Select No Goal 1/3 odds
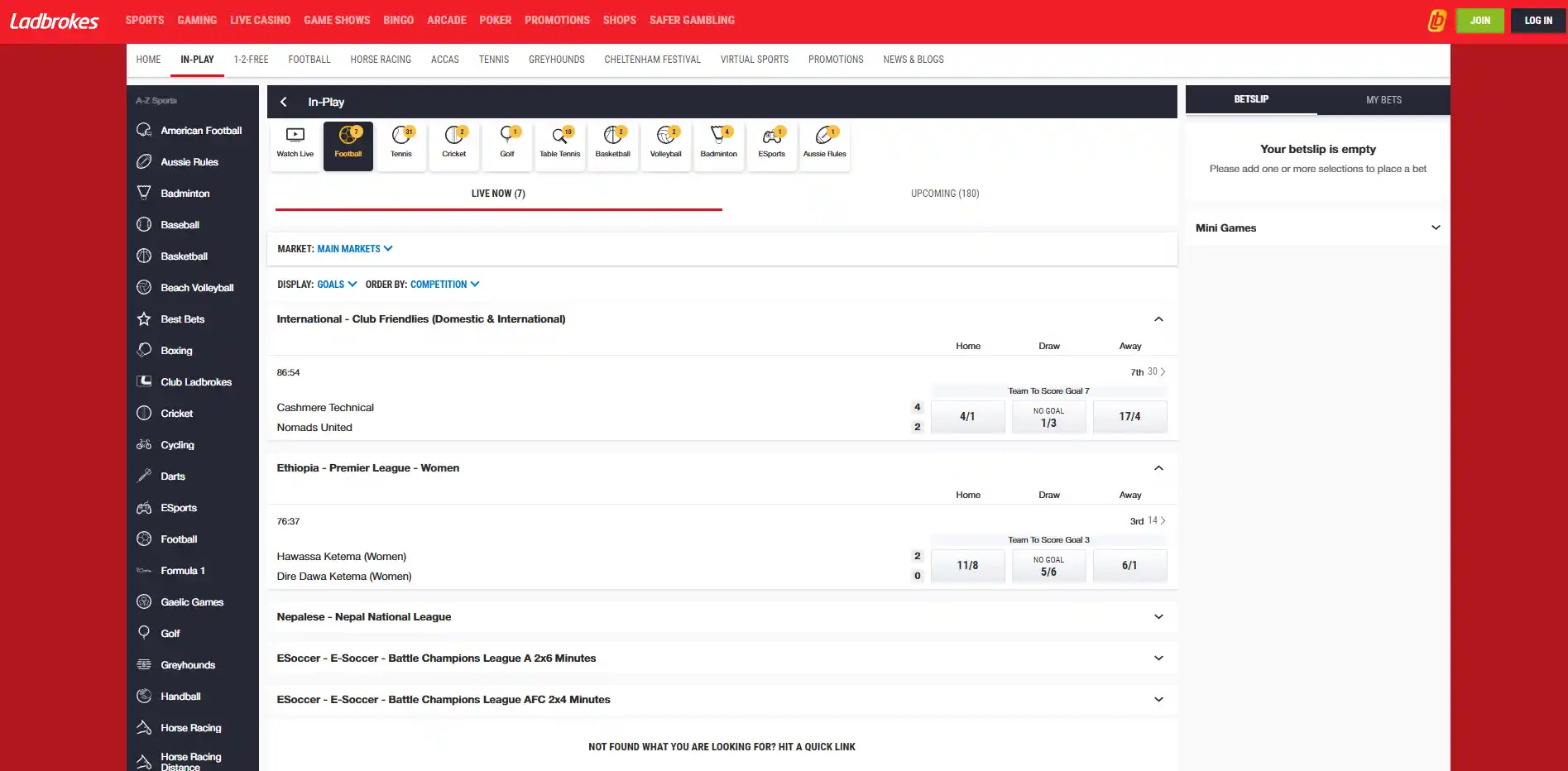Screen dimensions: 1568x771 pos(1048,417)
